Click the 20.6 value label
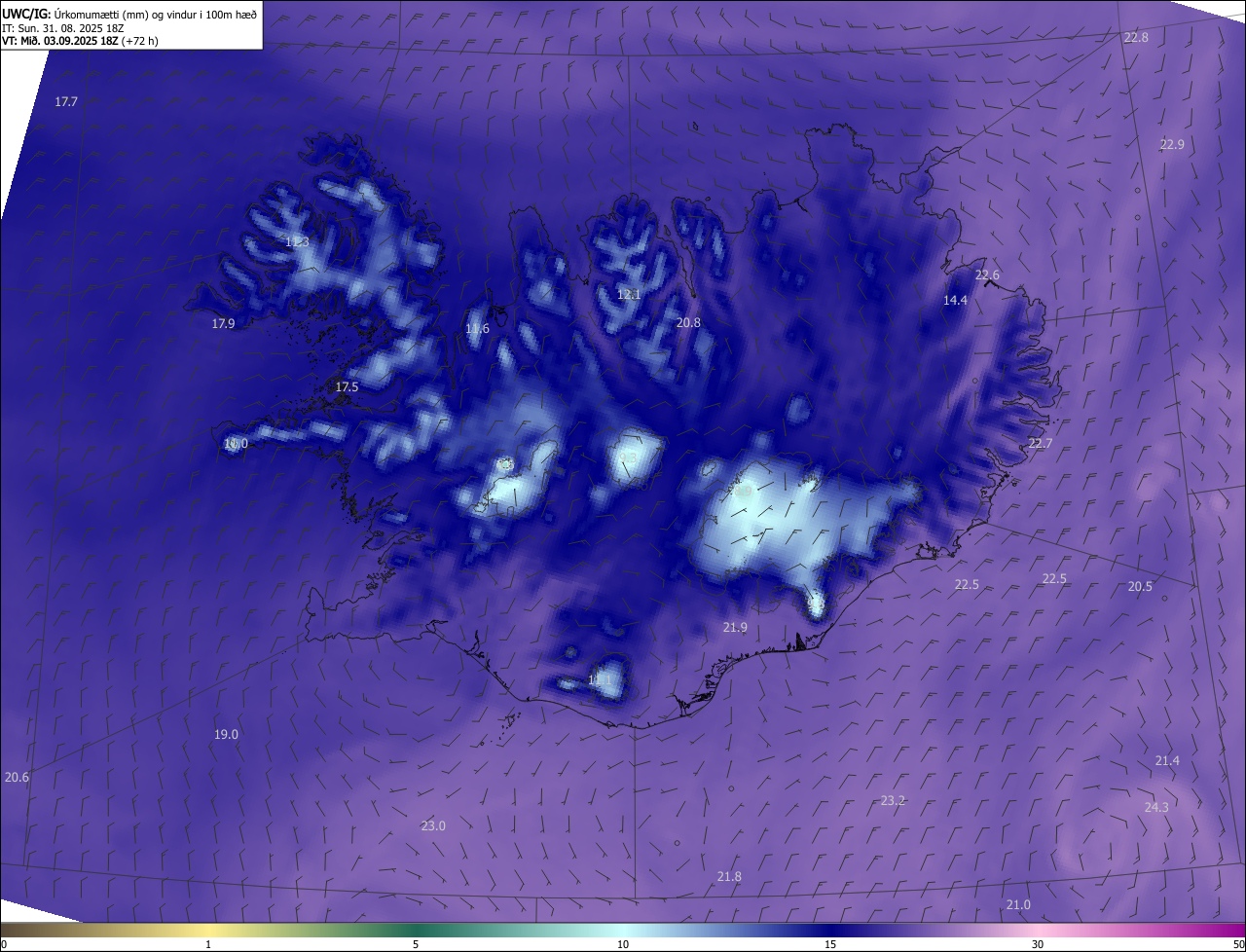 pyautogui.click(x=17, y=777)
